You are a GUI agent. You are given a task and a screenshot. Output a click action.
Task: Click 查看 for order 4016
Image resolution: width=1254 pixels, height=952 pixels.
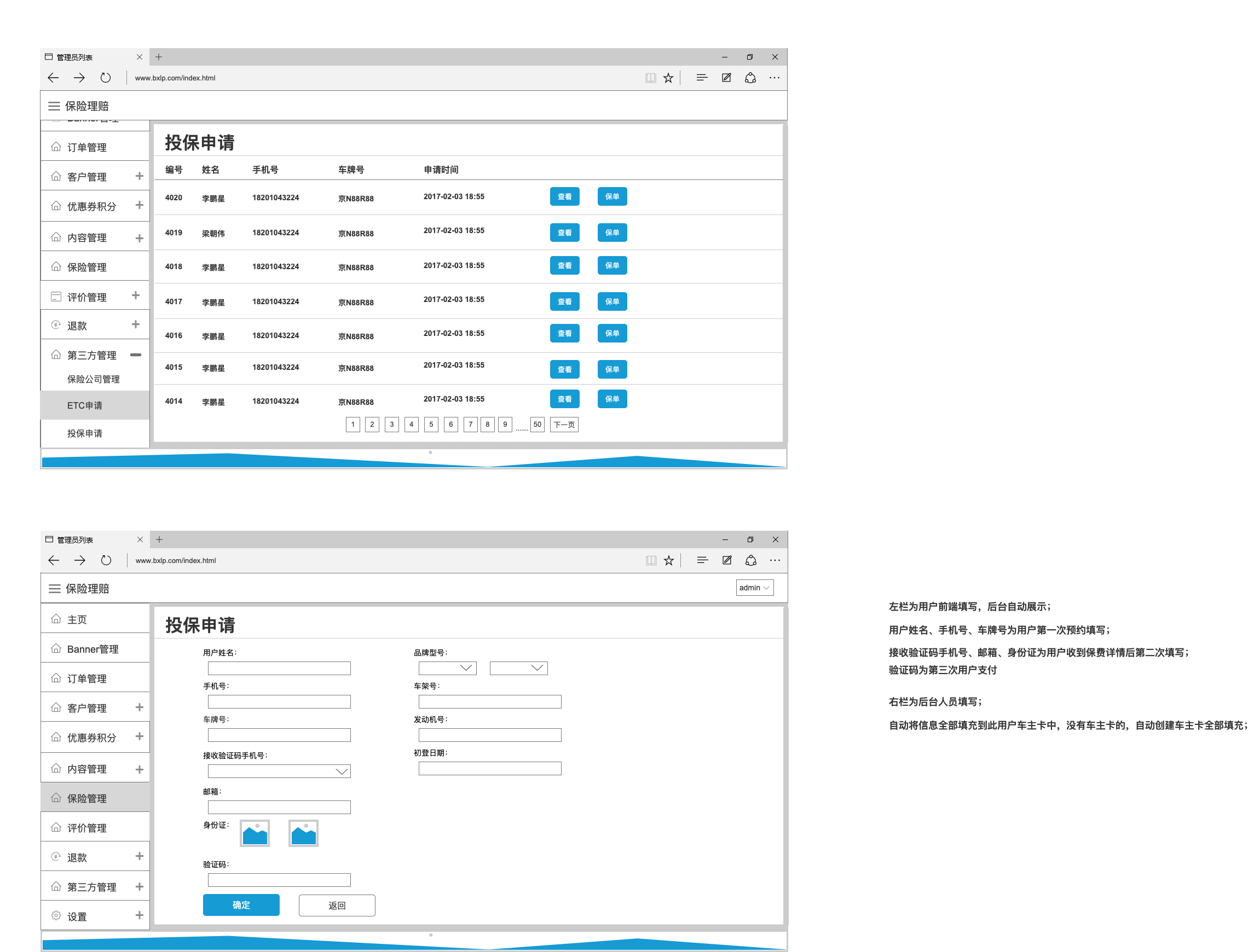click(x=565, y=333)
